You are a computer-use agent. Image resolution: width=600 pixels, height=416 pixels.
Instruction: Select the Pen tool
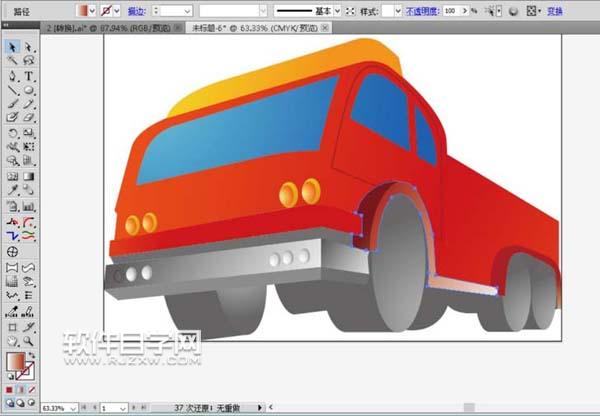click(x=12, y=76)
